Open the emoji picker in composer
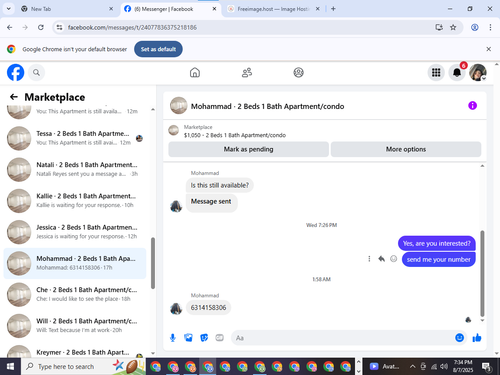This screenshot has height=375, width=500. [x=459, y=338]
